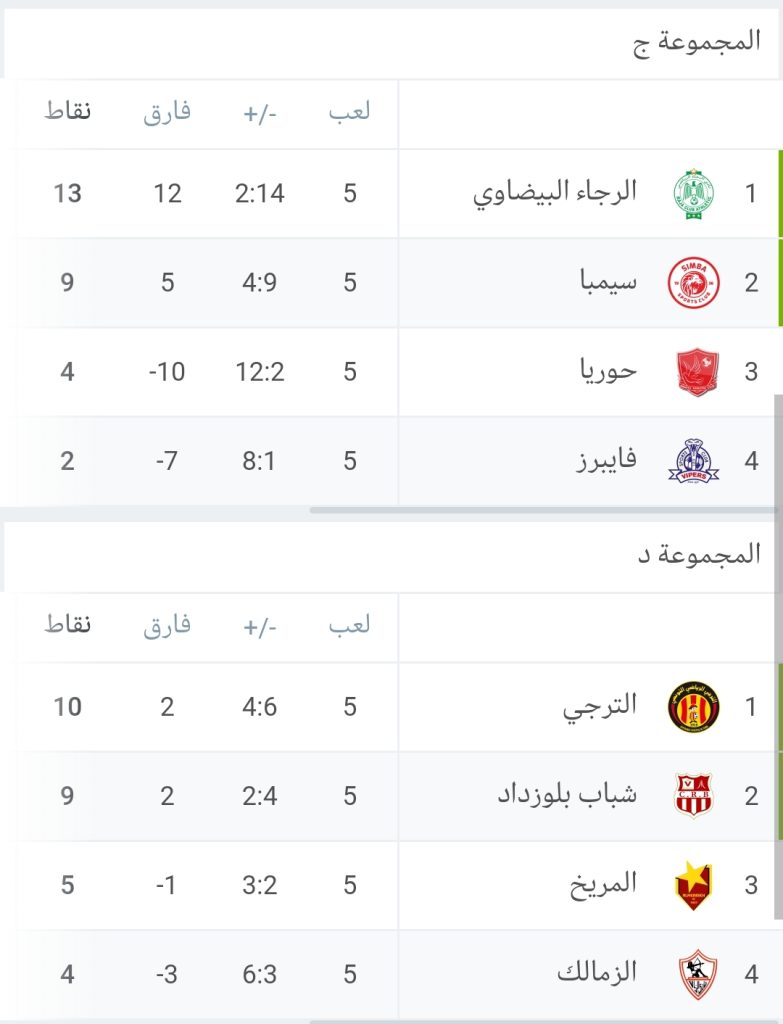Viewport: 783px width, 1024px height.
Task: Select the المجموعة ج group heading
Action: point(696,42)
